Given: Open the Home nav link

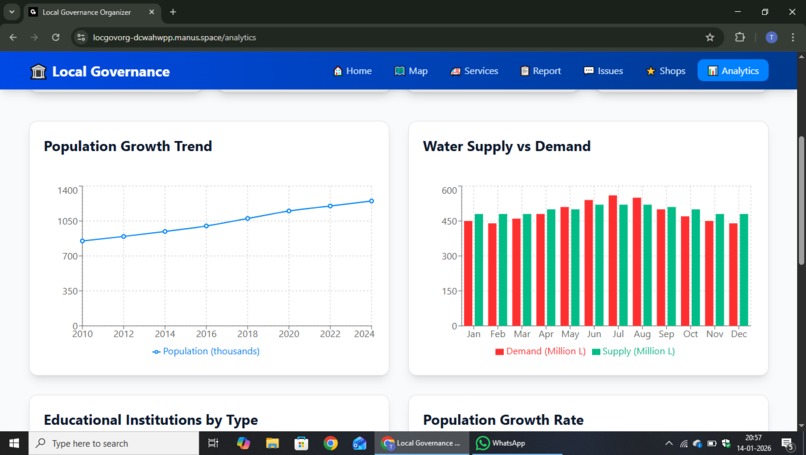Looking at the screenshot, I should tap(353, 71).
